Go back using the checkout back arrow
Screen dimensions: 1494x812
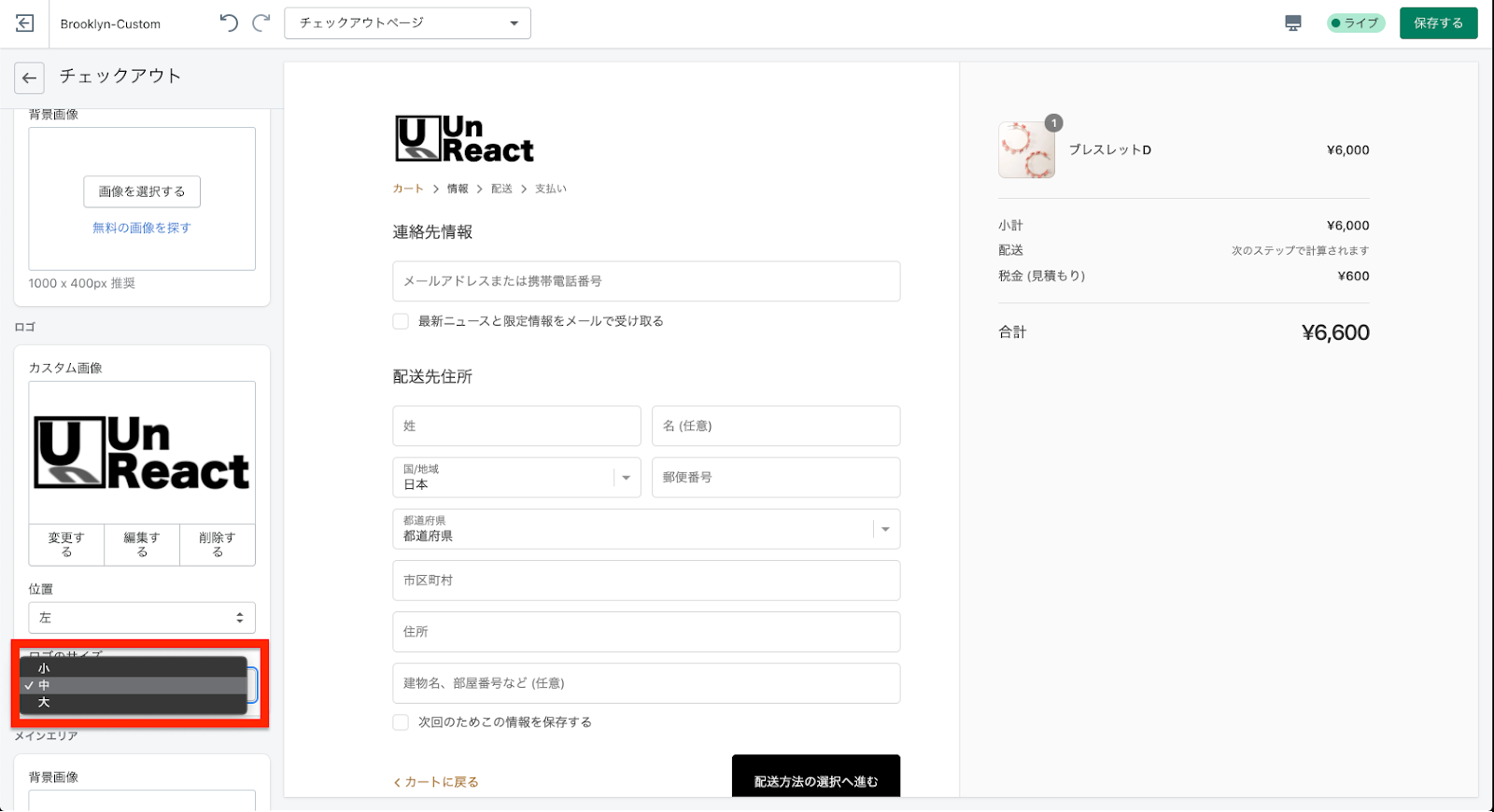[29, 78]
